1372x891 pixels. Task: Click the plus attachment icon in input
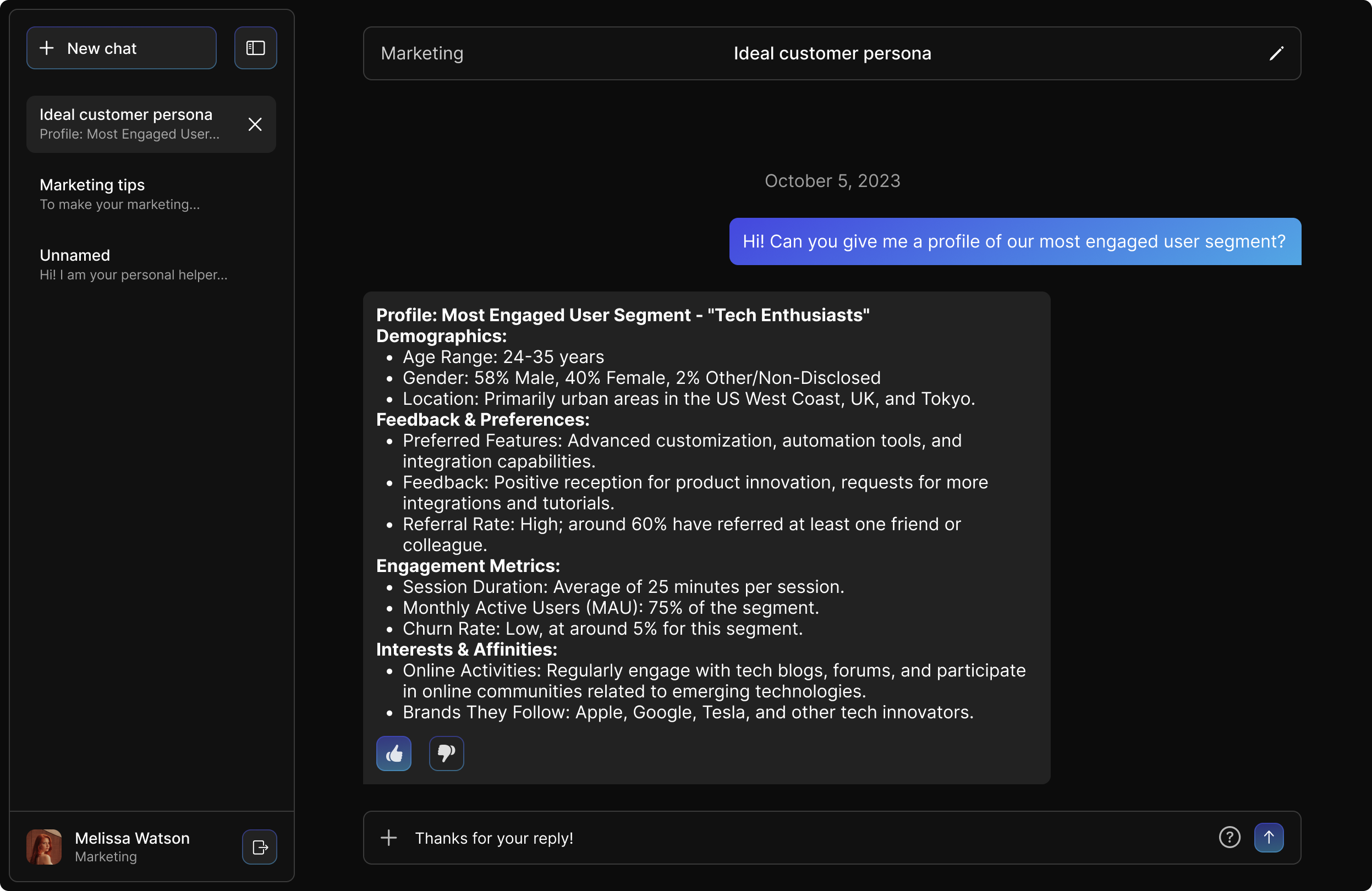point(389,838)
